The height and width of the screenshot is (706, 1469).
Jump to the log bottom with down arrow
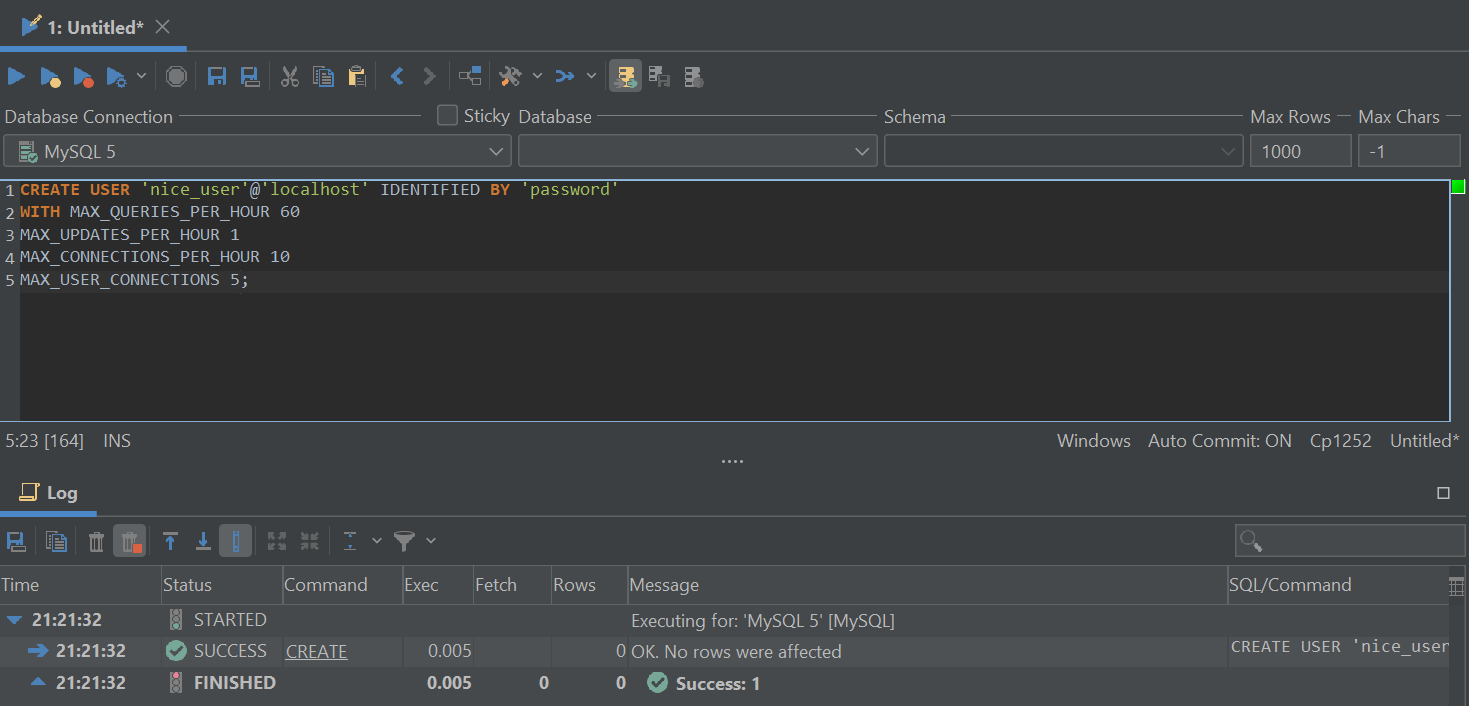(x=203, y=541)
